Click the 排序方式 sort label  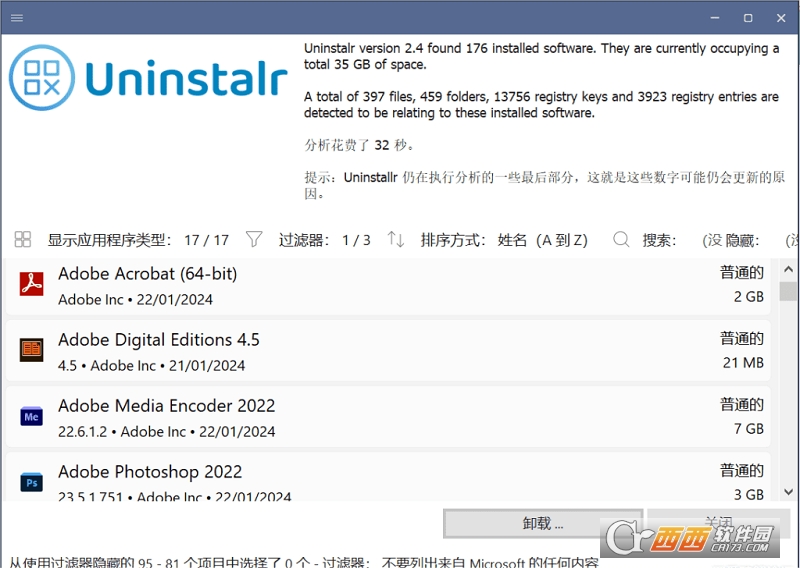[x=453, y=240]
